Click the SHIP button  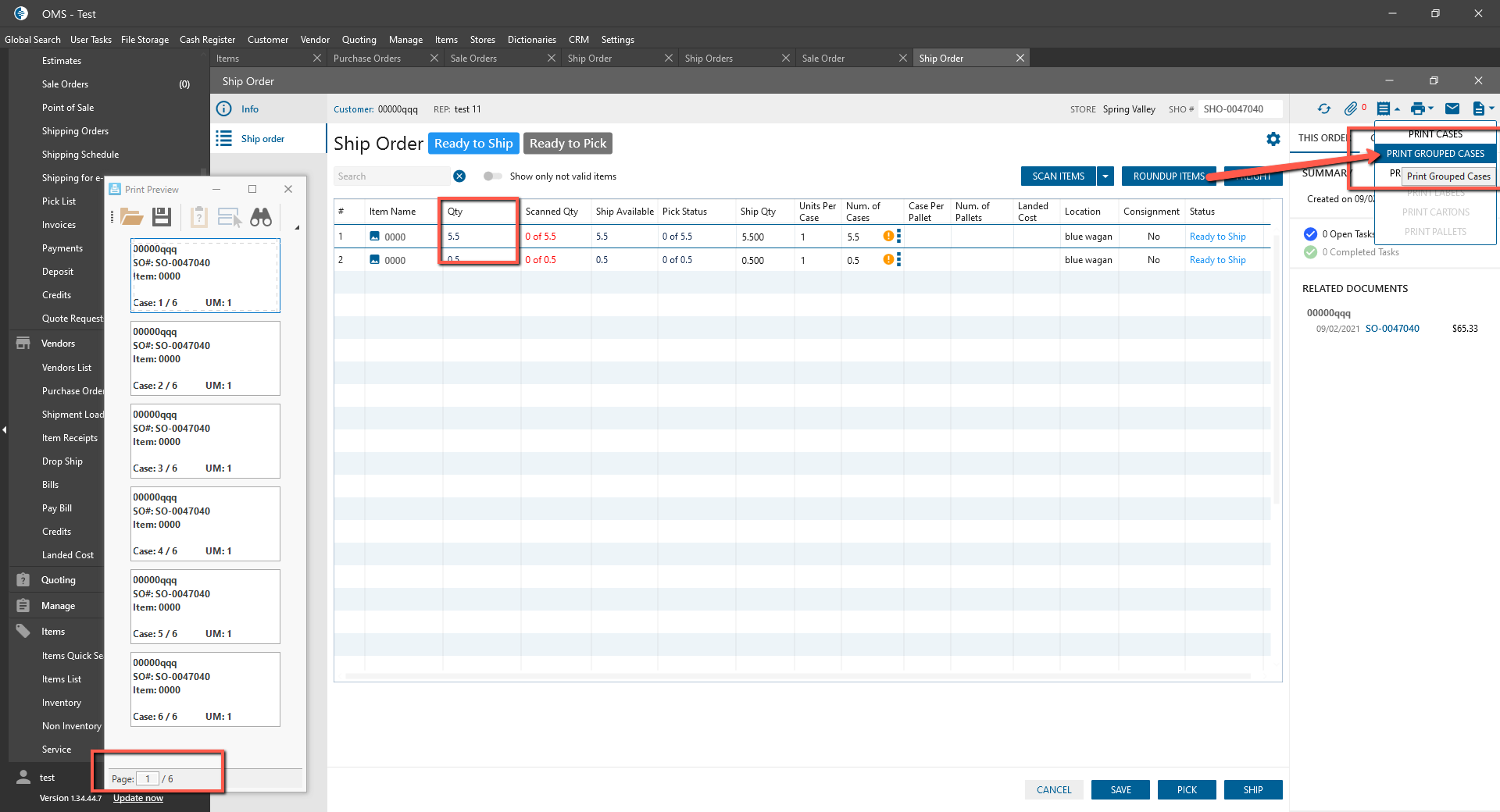point(1253,790)
